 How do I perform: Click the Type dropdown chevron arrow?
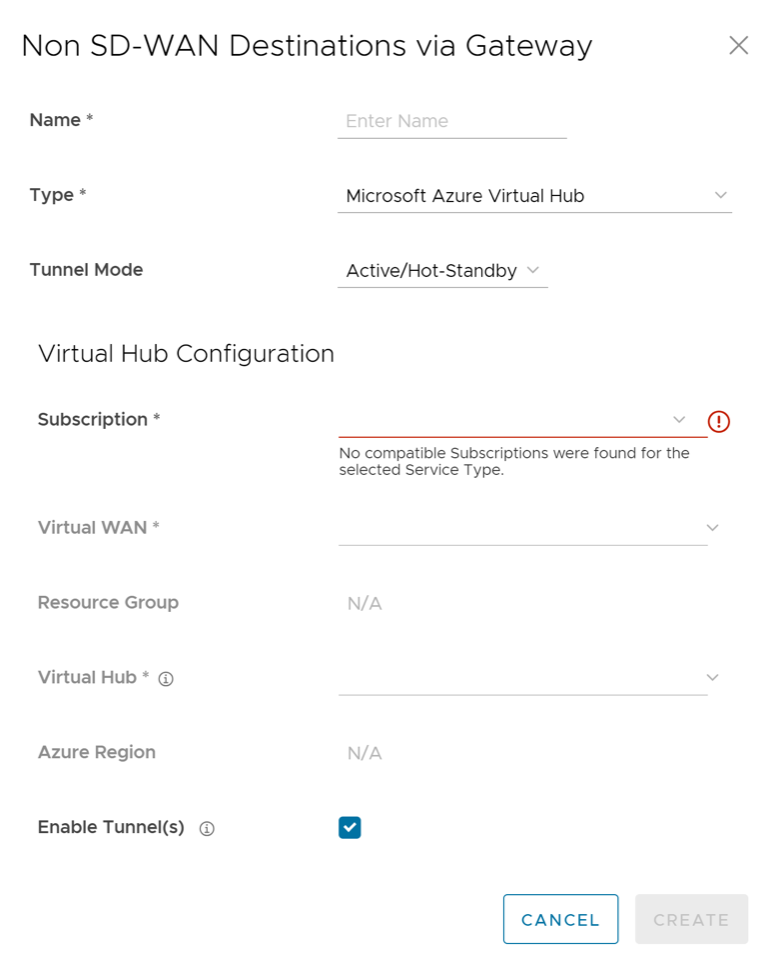[x=720, y=196]
